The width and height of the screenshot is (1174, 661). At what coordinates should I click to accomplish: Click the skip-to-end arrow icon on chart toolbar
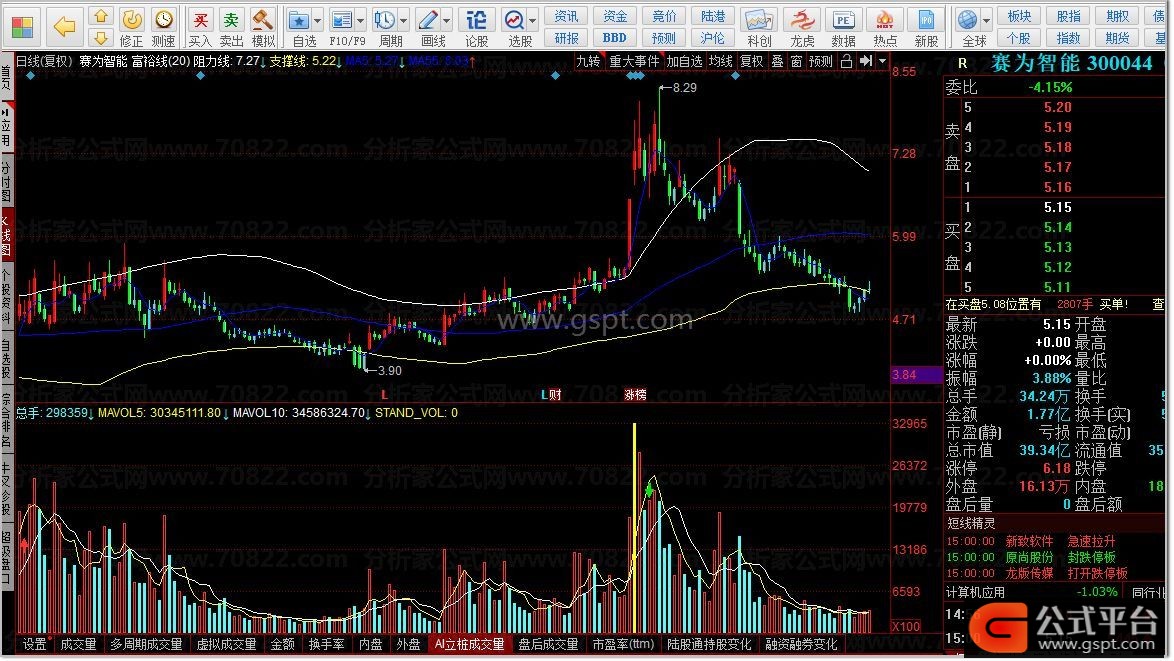[x=866, y=61]
